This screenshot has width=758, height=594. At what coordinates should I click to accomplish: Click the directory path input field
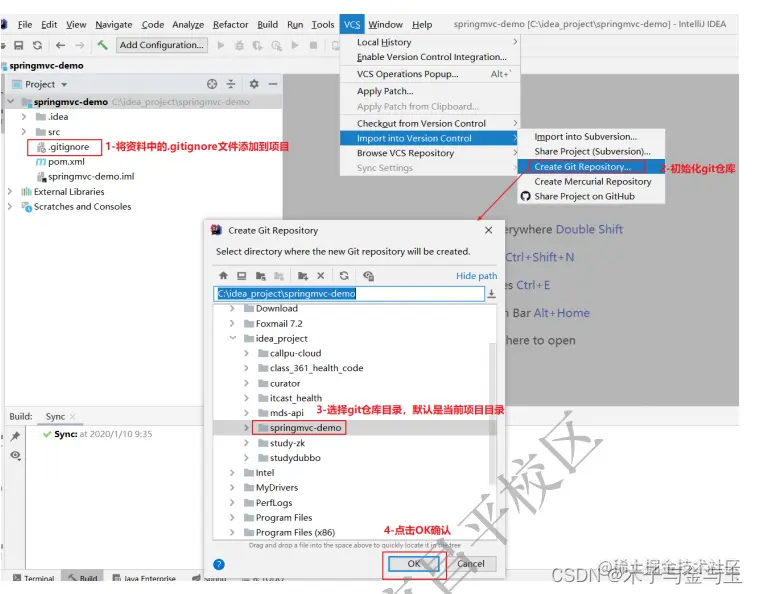(x=349, y=294)
